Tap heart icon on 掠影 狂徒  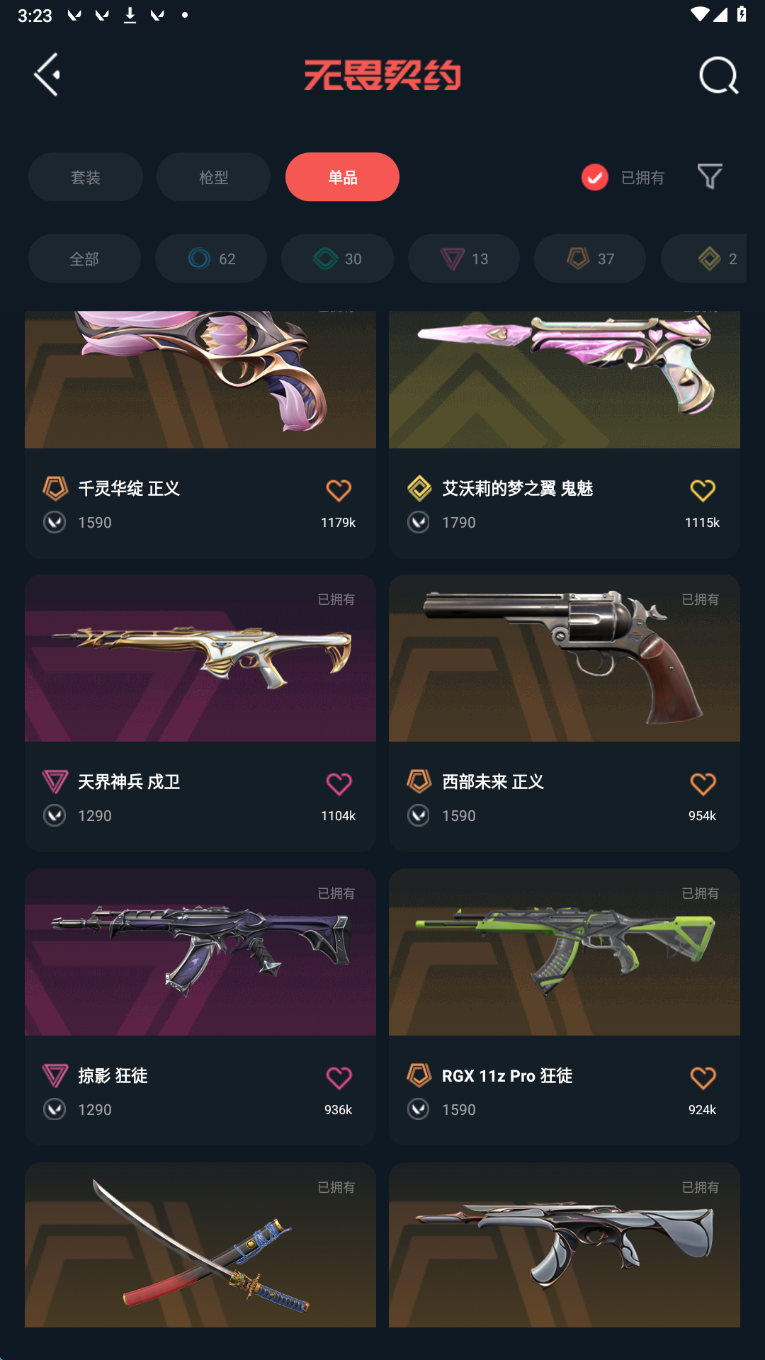[x=339, y=1077]
